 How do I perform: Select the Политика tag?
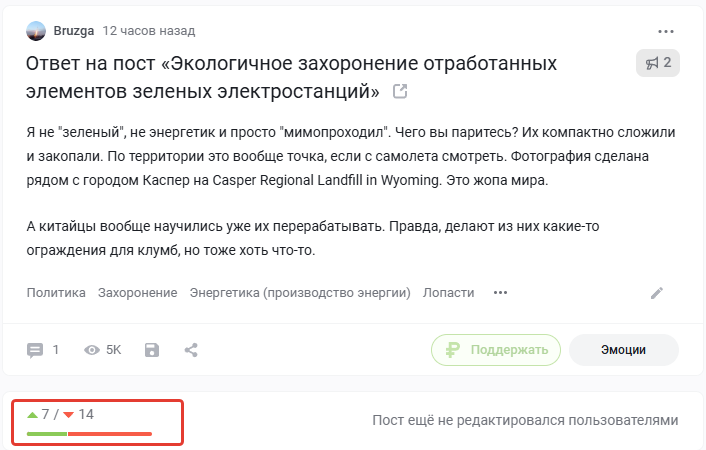click(x=56, y=293)
